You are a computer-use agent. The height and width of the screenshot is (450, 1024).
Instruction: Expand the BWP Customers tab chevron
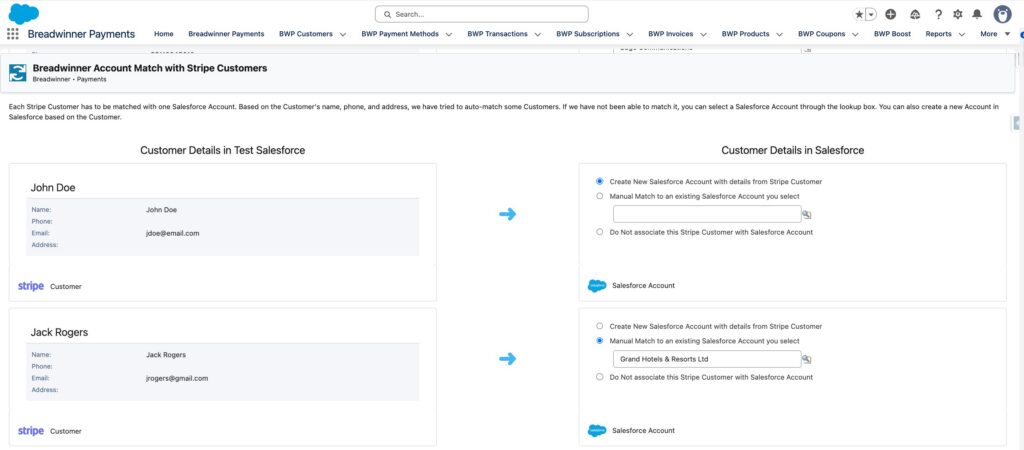[343, 35]
